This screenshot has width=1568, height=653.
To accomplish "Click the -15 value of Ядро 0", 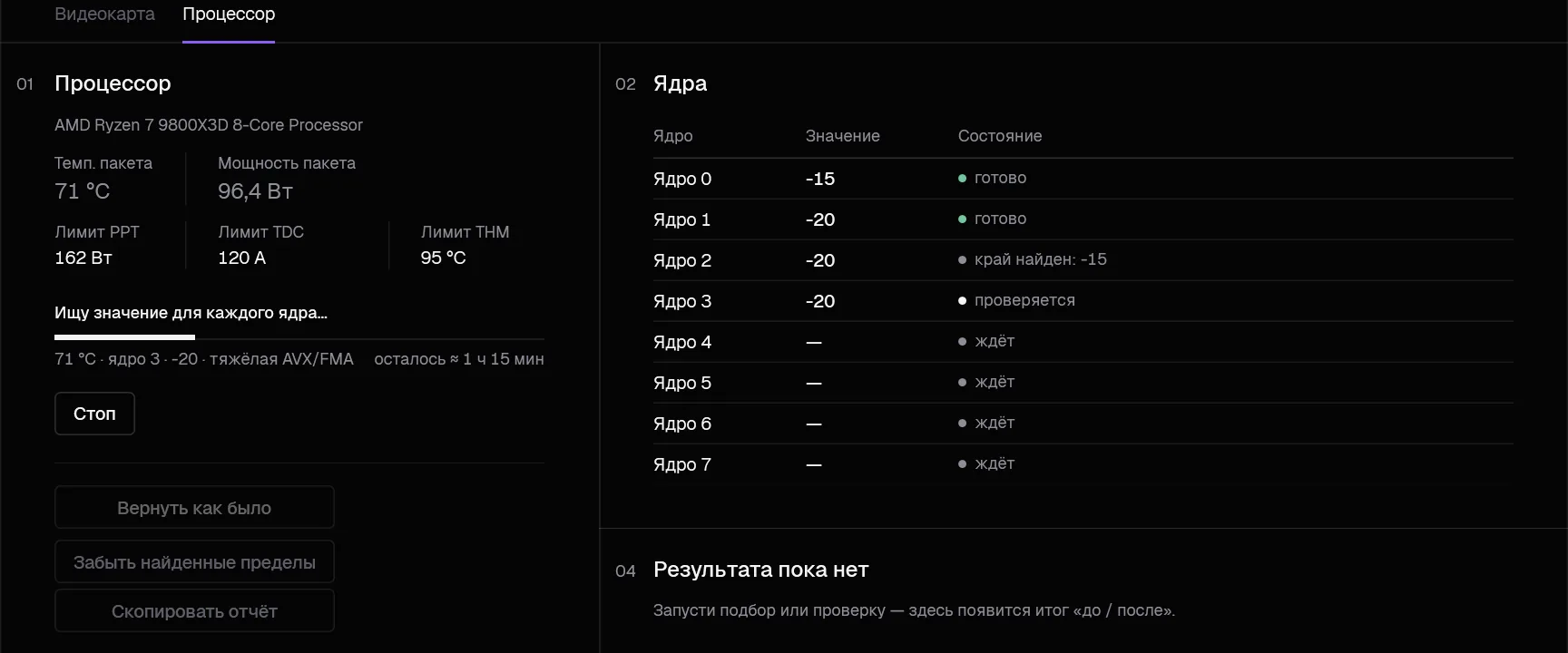I will (x=820, y=179).
